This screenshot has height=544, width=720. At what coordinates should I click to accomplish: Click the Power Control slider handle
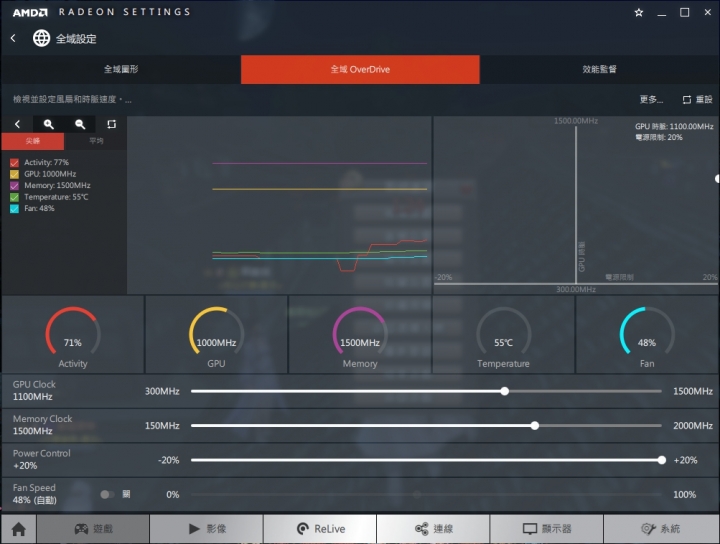(662, 460)
